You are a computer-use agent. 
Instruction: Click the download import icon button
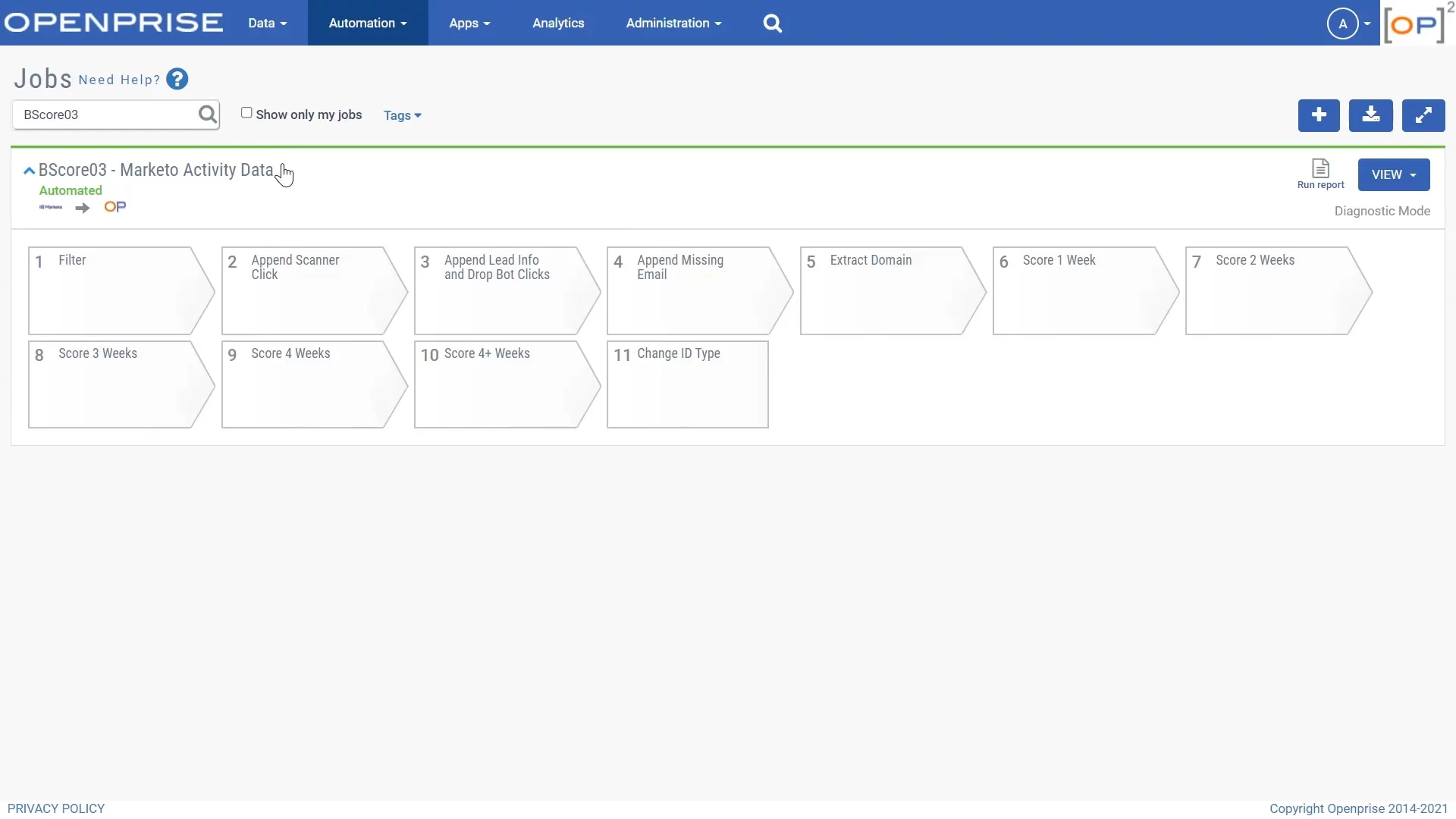(1370, 115)
